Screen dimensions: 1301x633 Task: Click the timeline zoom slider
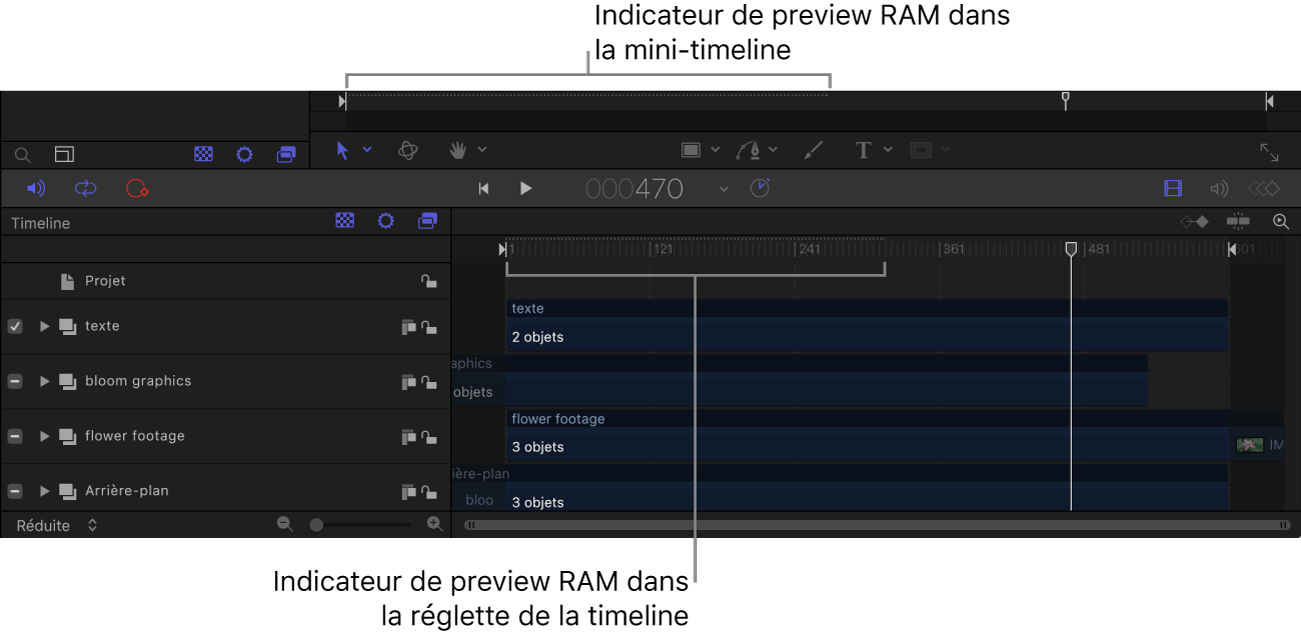pyautogui.click(x=315, y=524)
